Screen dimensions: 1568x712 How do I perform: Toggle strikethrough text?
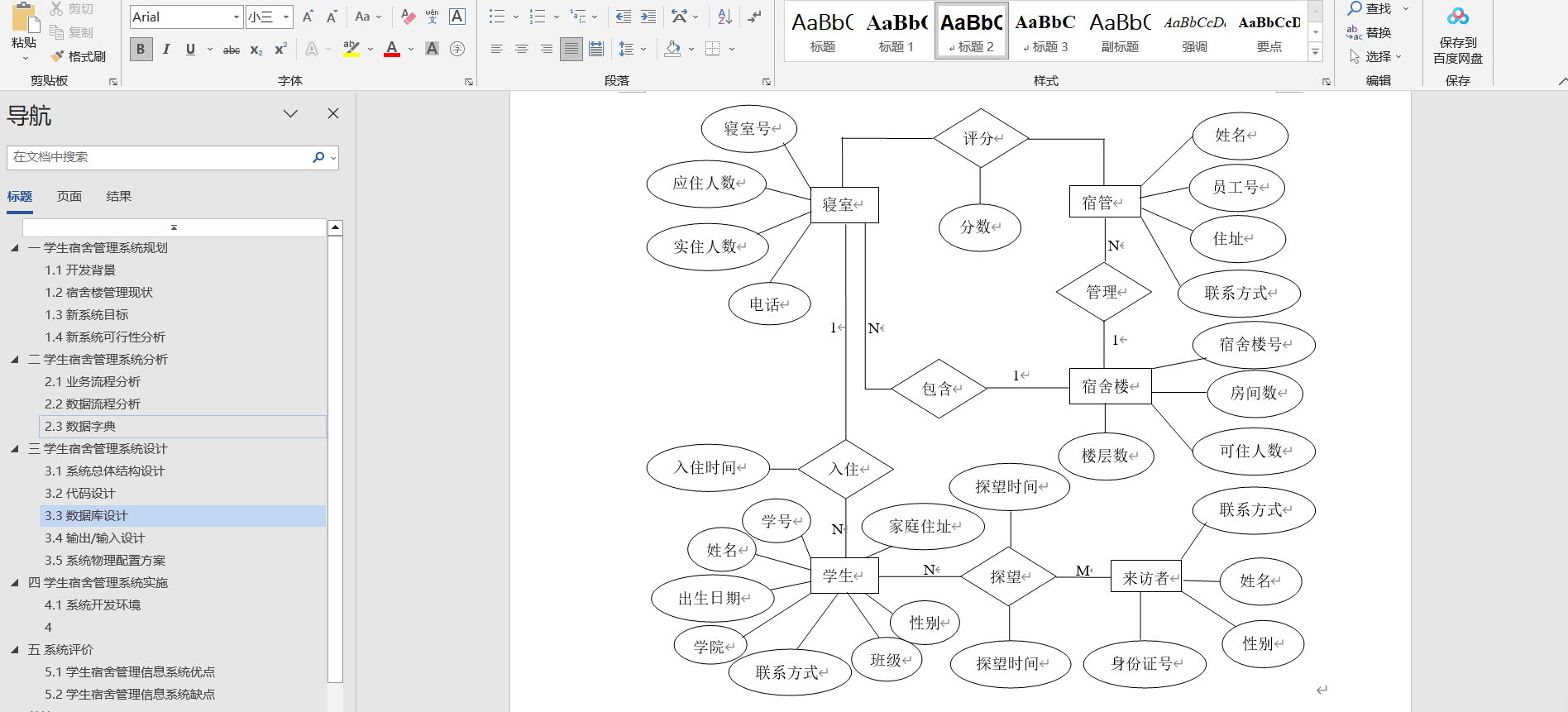click(x=232, y=50)
